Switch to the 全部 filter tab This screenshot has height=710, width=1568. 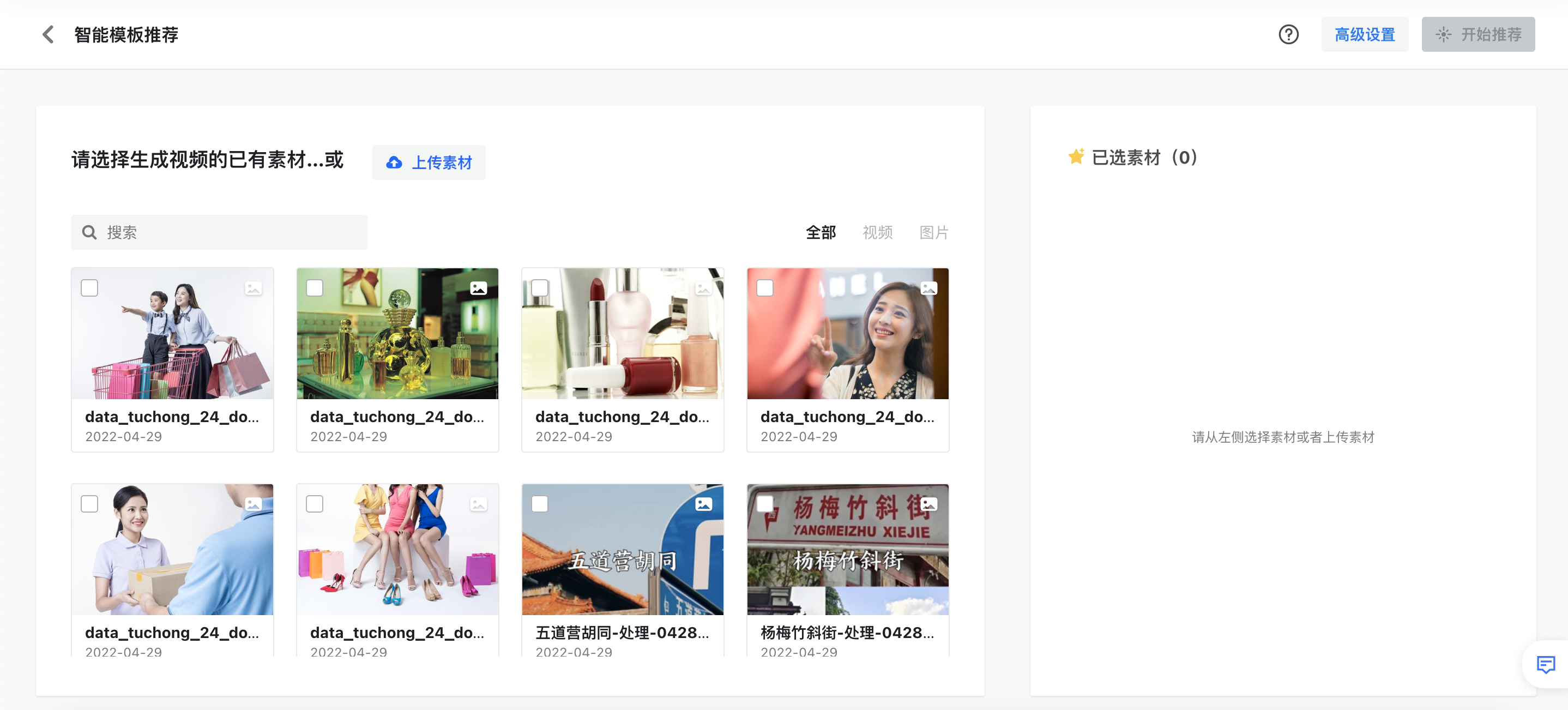[821, 233]
